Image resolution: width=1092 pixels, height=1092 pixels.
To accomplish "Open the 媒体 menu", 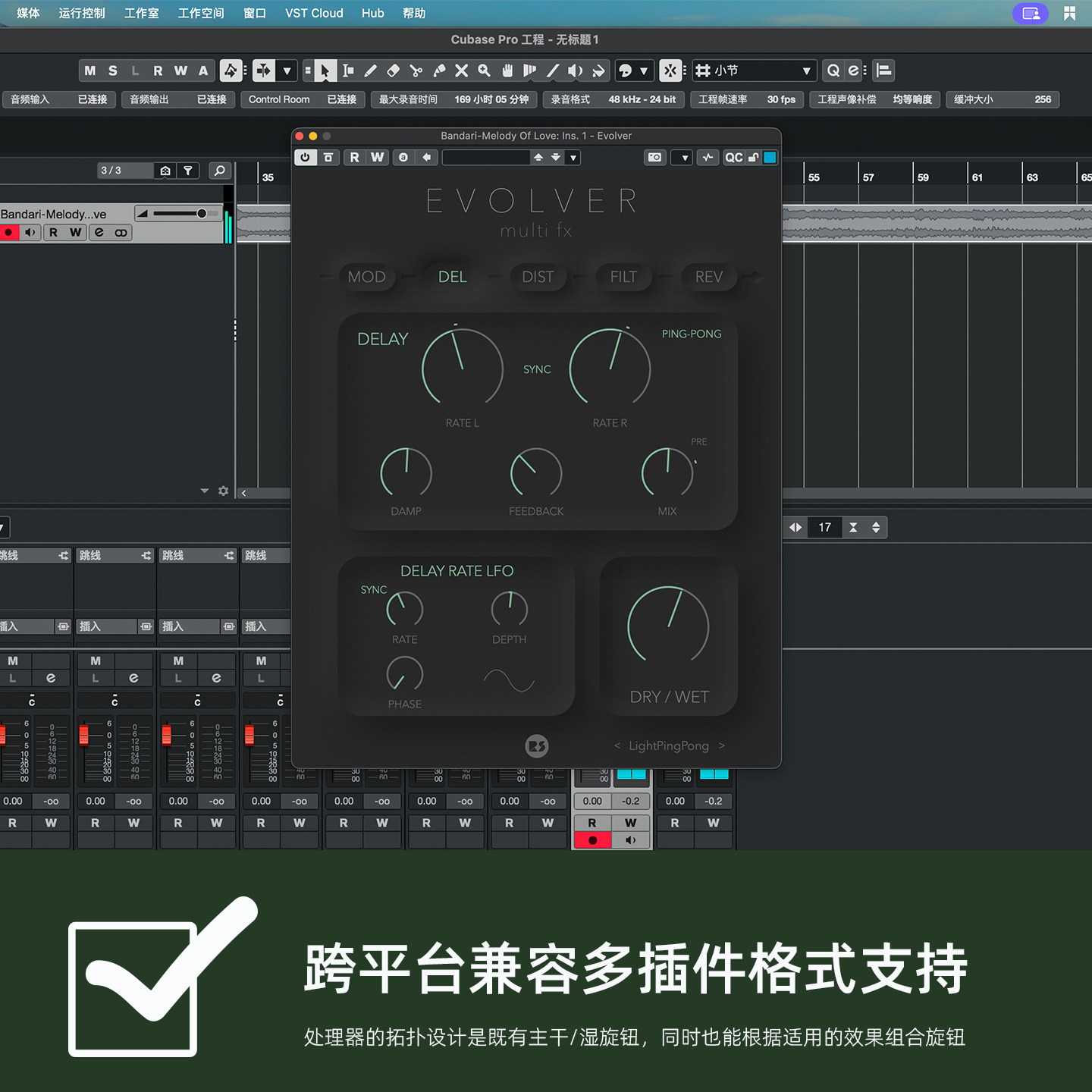I will click(x=28, y=13).
